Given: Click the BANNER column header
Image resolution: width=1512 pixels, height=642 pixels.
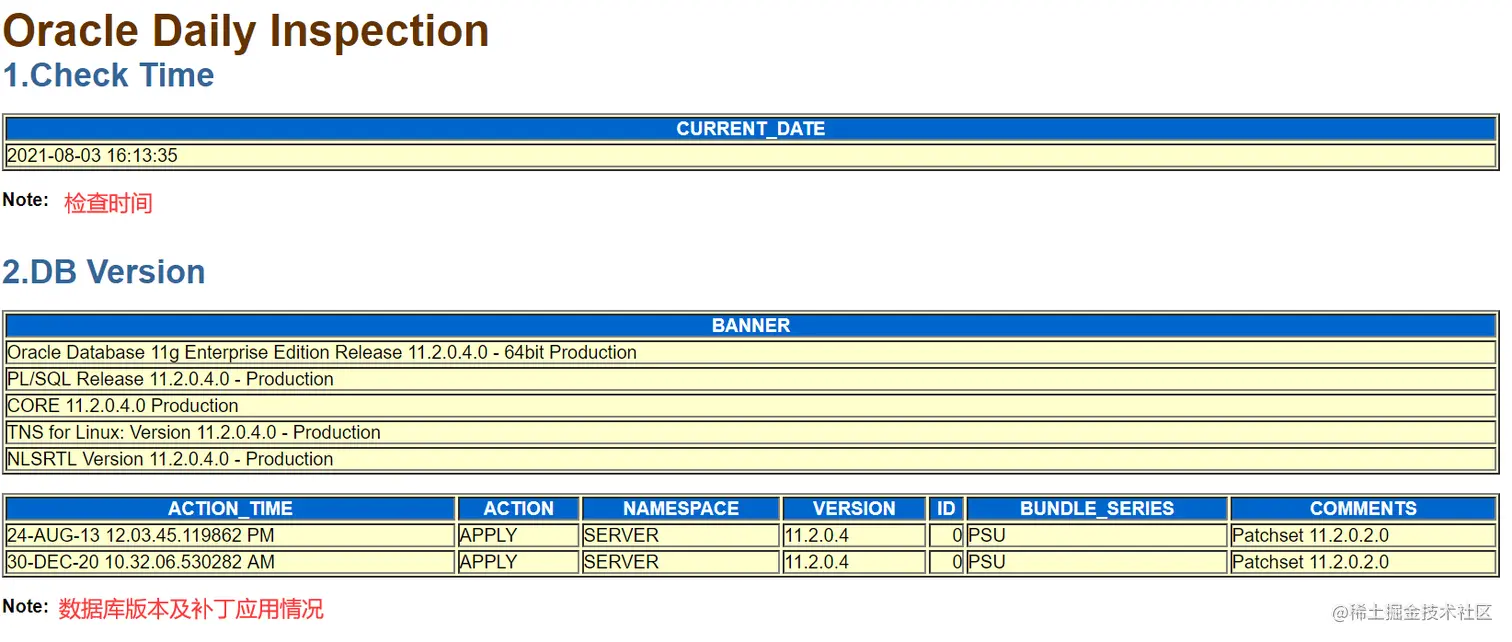Looking at the screenshot, I should click(750, 326).
